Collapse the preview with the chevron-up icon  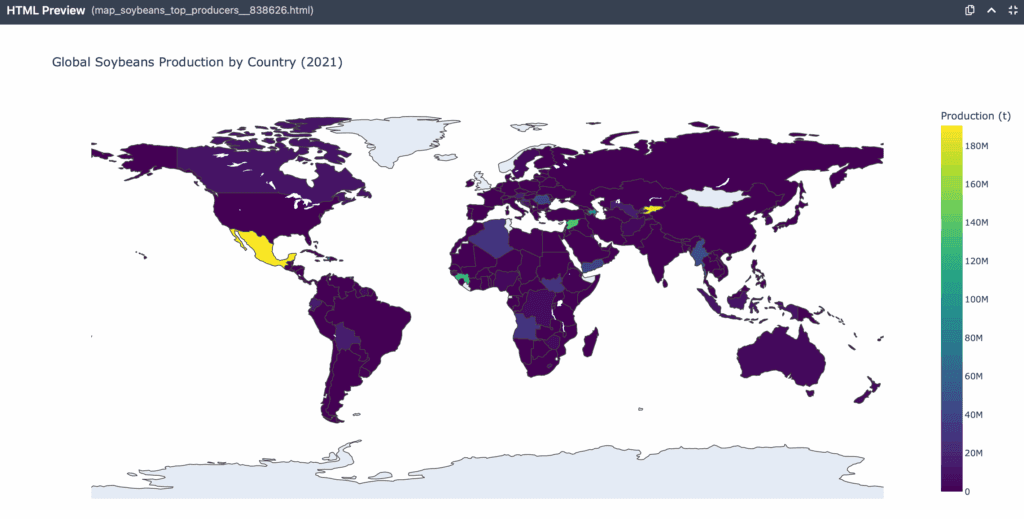991,10
